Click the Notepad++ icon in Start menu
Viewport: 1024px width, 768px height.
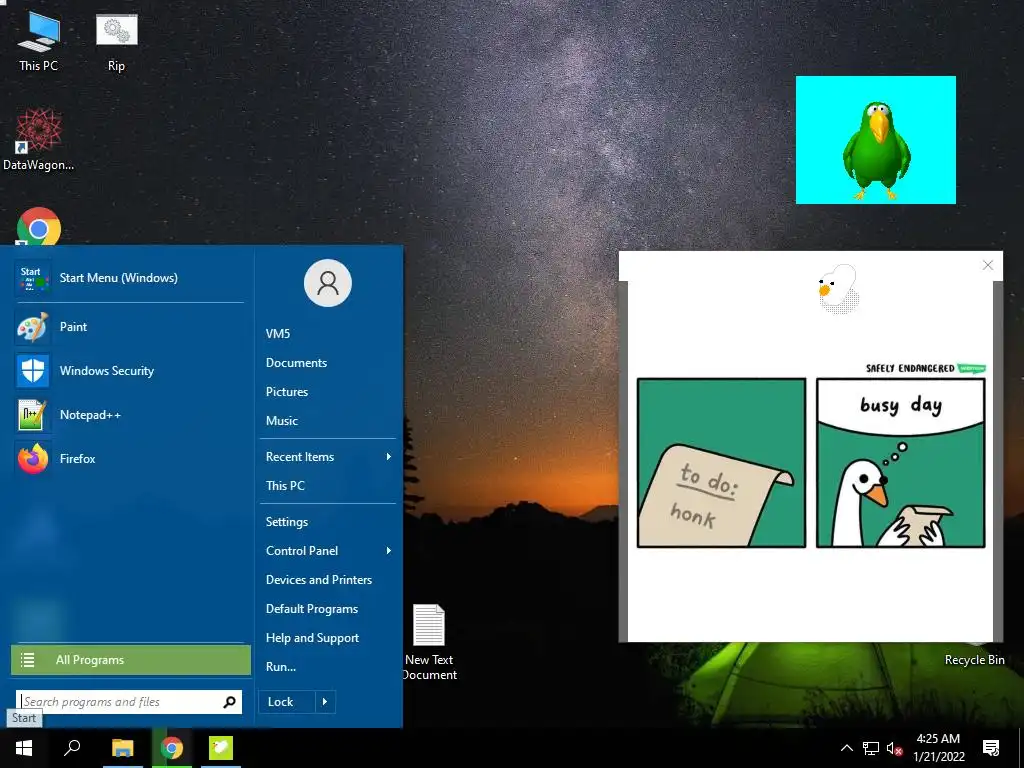33,415
